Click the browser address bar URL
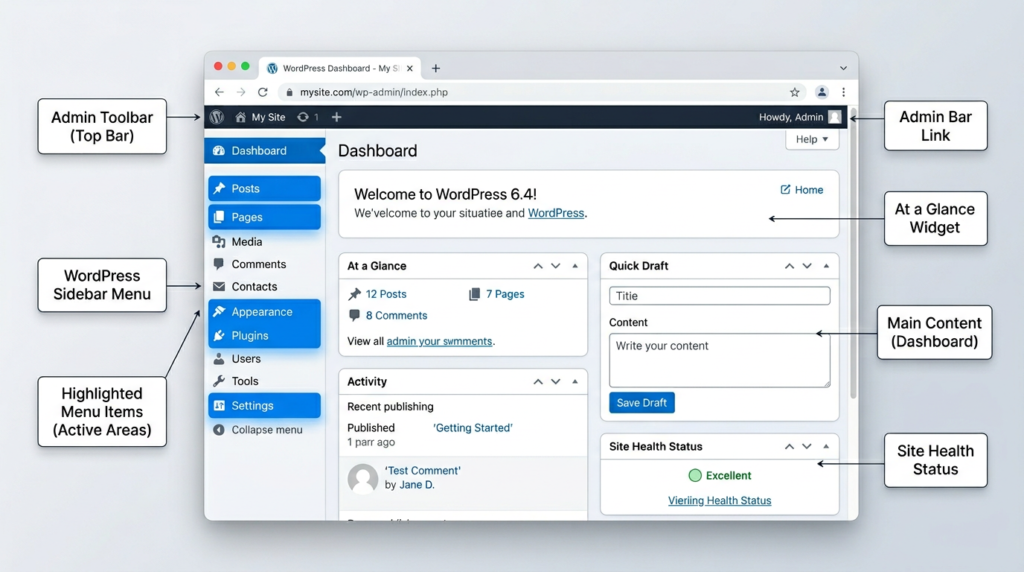The width and height of the screenshot is (1024, 572). click(x=374, y=92)
